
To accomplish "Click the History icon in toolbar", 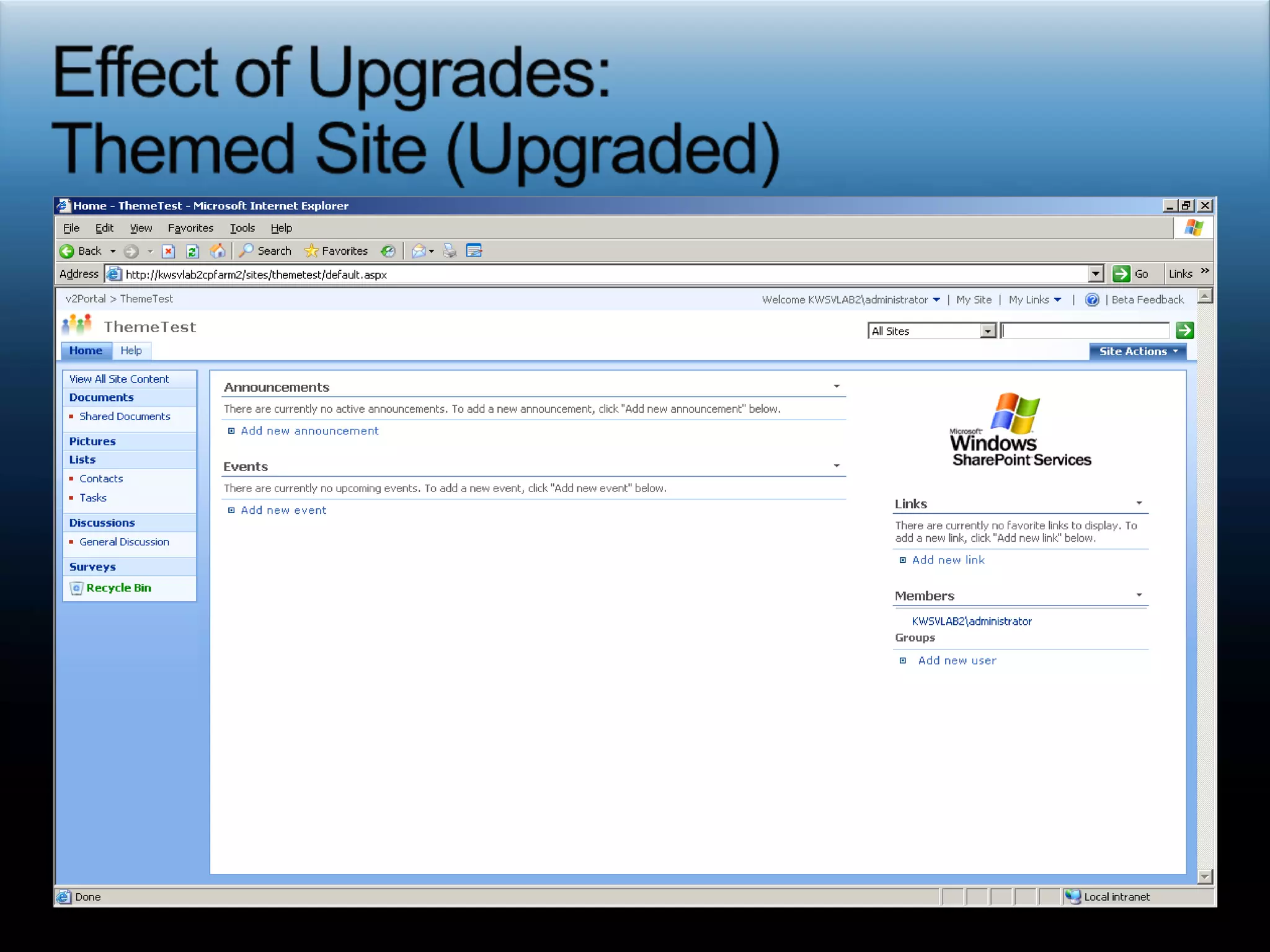I will click(x=388, y=251).
